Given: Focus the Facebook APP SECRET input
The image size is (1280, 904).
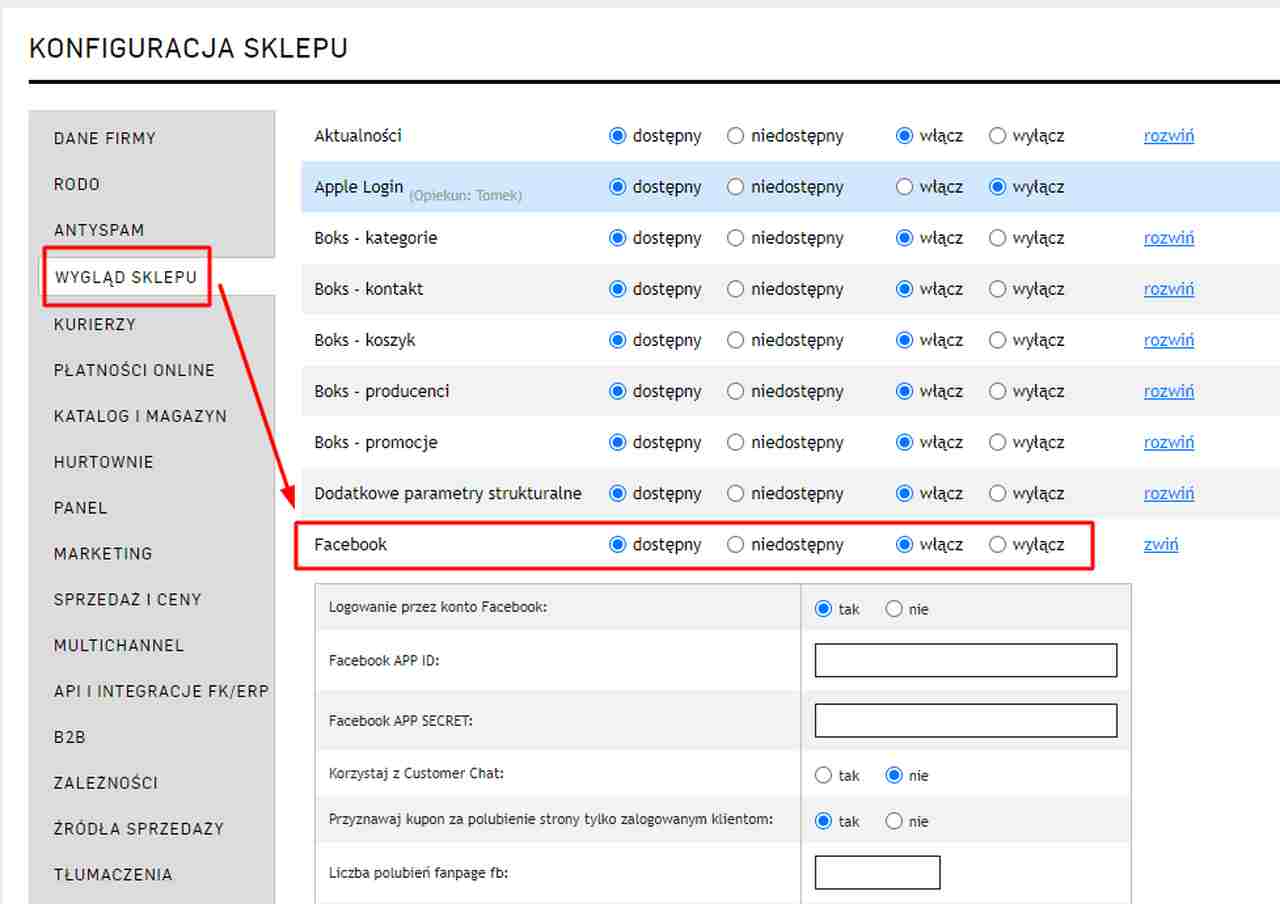Looking at the screenshot, I should pyautogui.click(x=965, y=721).
